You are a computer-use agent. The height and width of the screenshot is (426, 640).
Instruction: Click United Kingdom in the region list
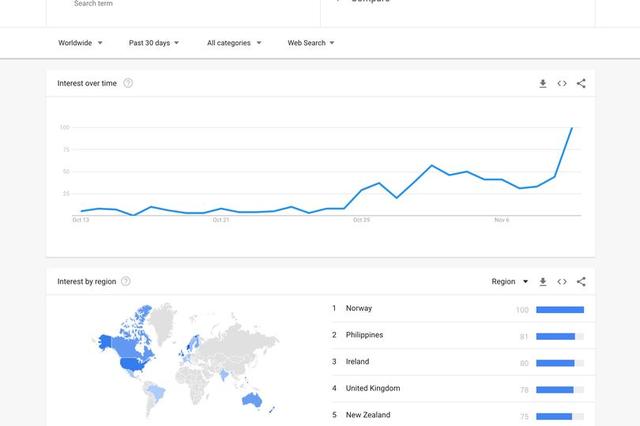tap(372, 388)
